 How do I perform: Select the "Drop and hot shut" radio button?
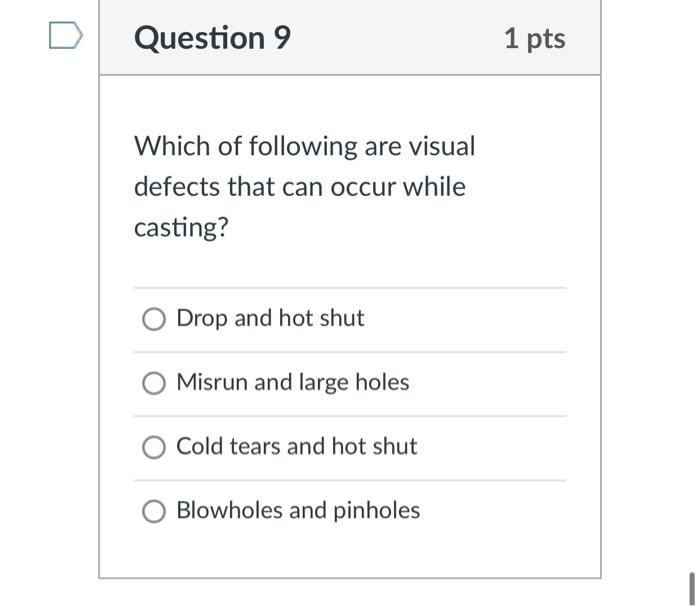coord(153,319)
